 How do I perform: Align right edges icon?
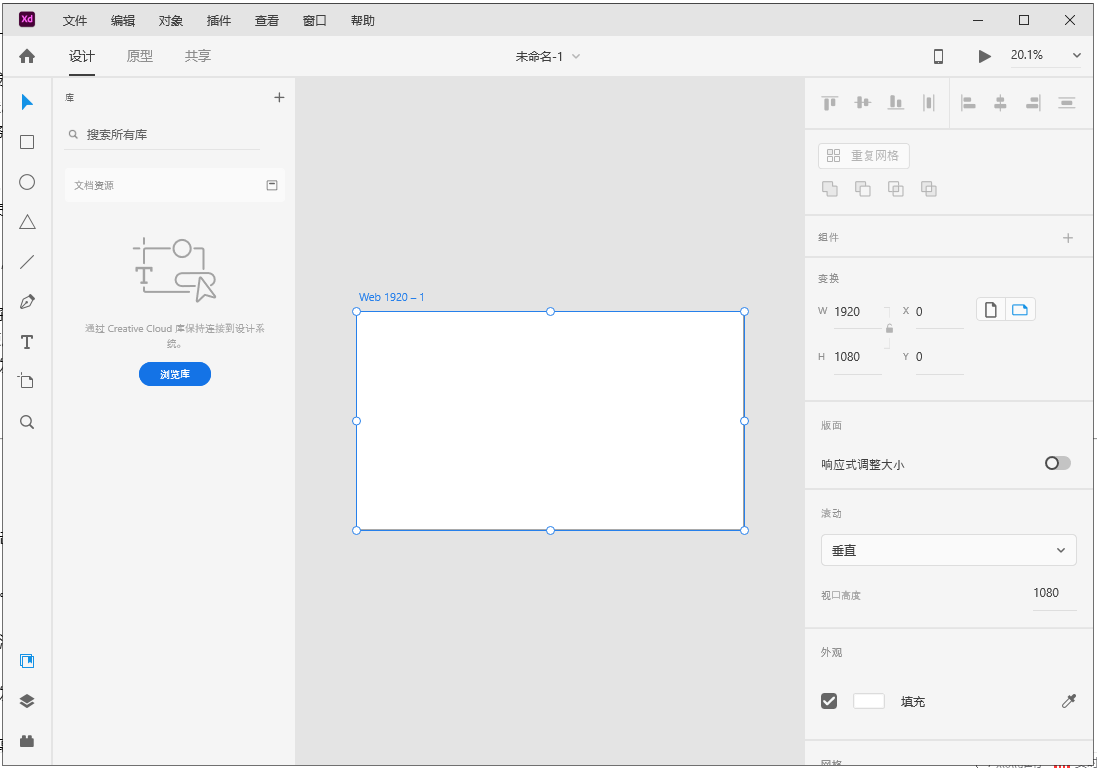pos(1033,103)
